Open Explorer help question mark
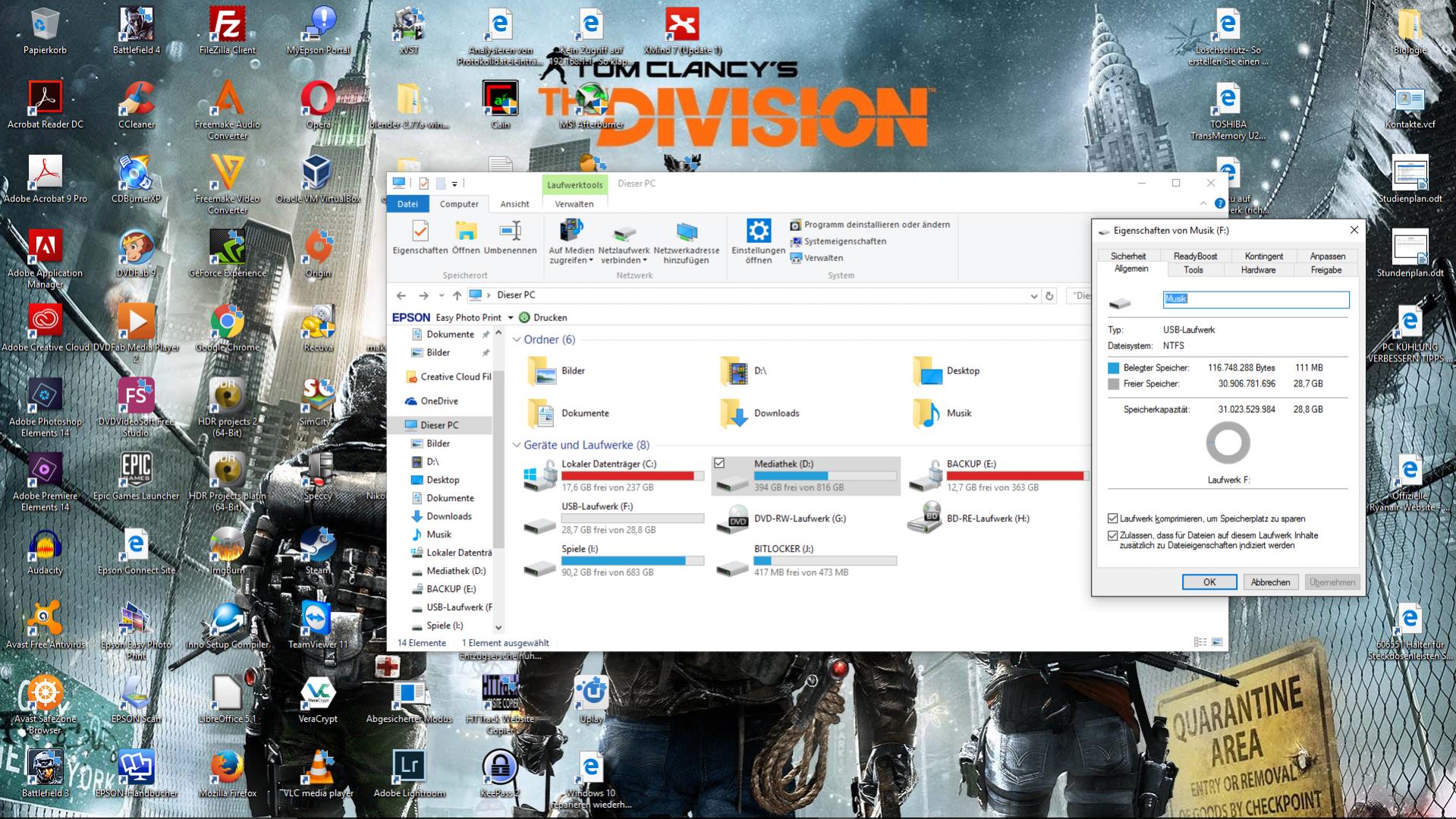 (1219, 203)
